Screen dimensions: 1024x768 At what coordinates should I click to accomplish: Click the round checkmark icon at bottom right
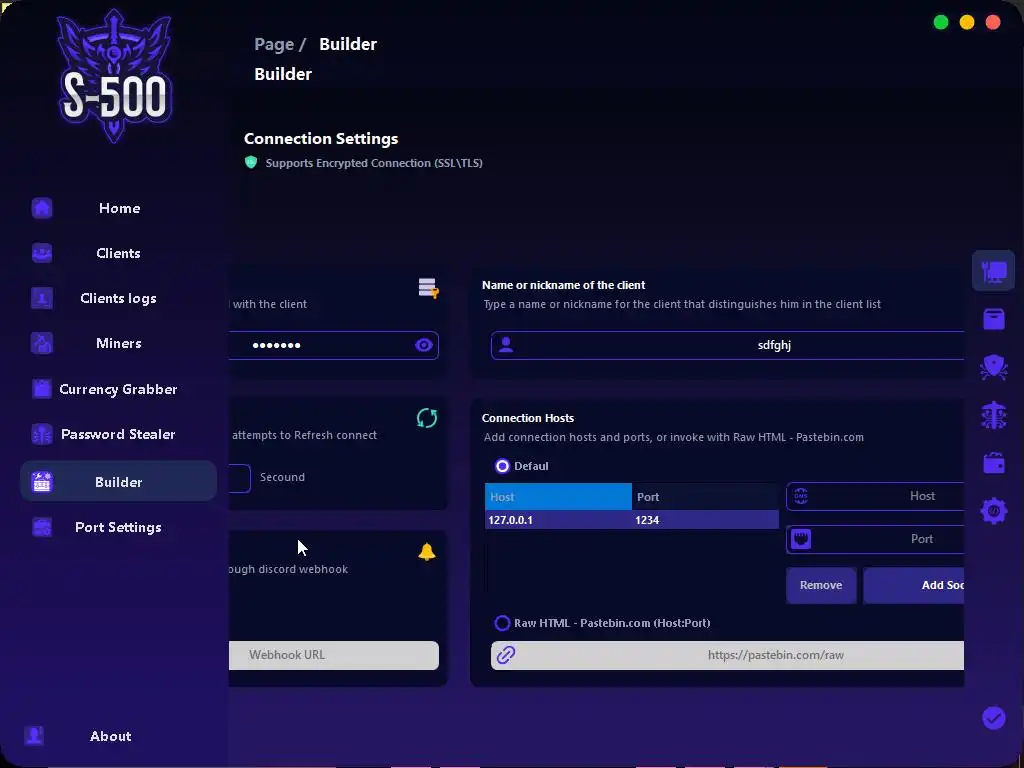(x=993, y=718)
